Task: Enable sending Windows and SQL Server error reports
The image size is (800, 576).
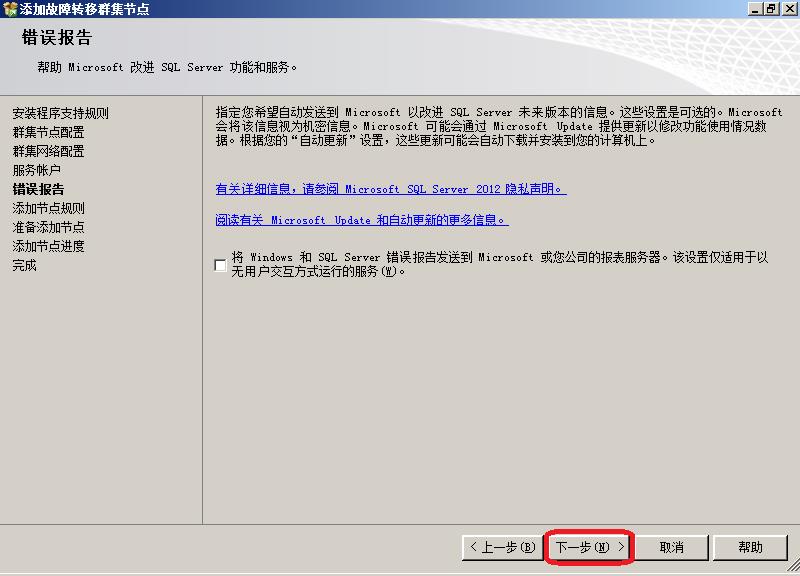Action: pyautogui.click(x=220, y=265)
